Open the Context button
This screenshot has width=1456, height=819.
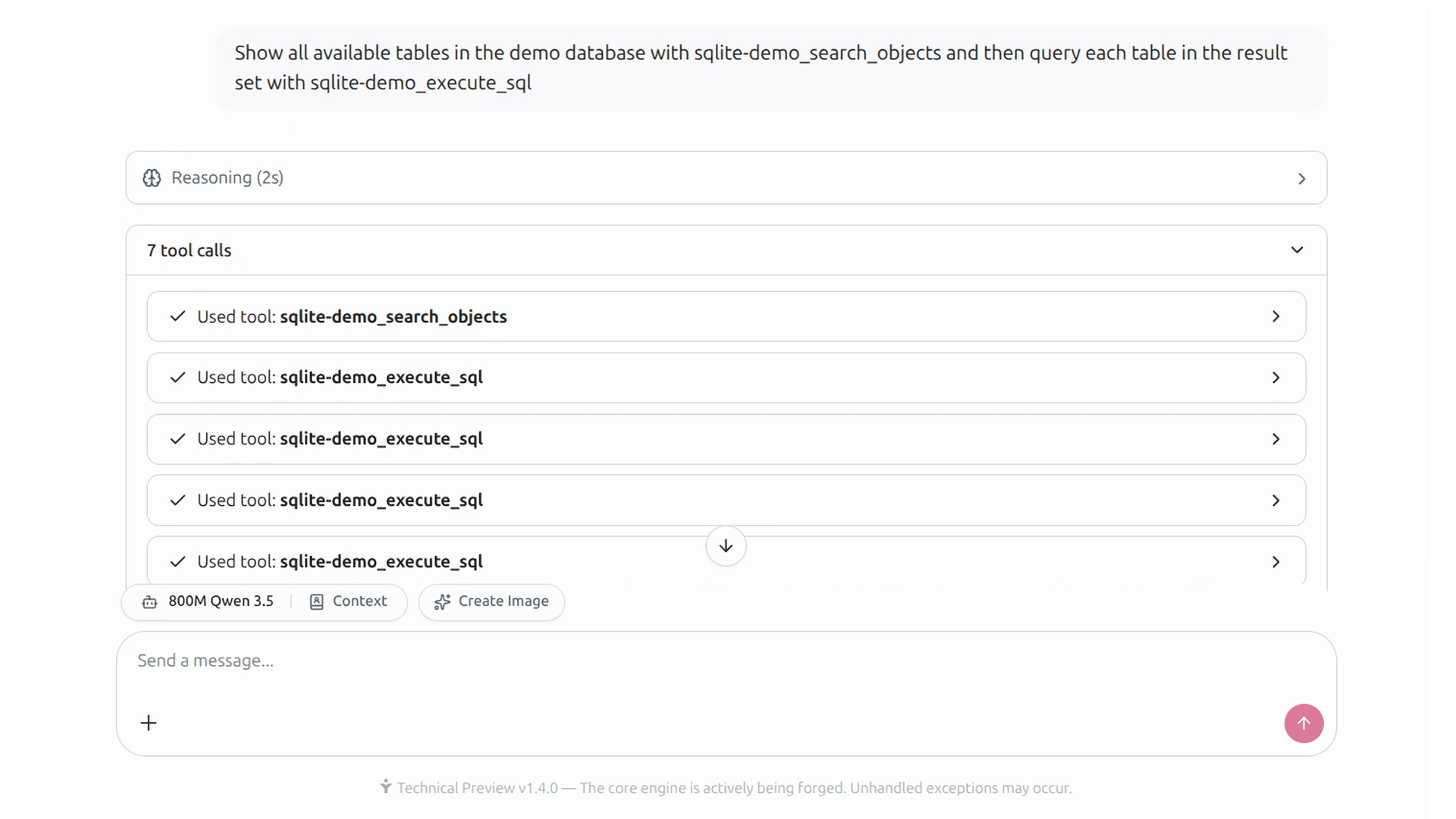[x=349, y=601]
